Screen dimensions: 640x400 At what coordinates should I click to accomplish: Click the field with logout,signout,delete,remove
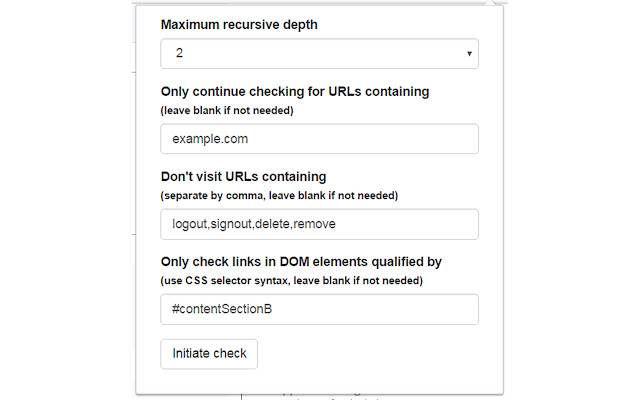[x=319, y=224]
